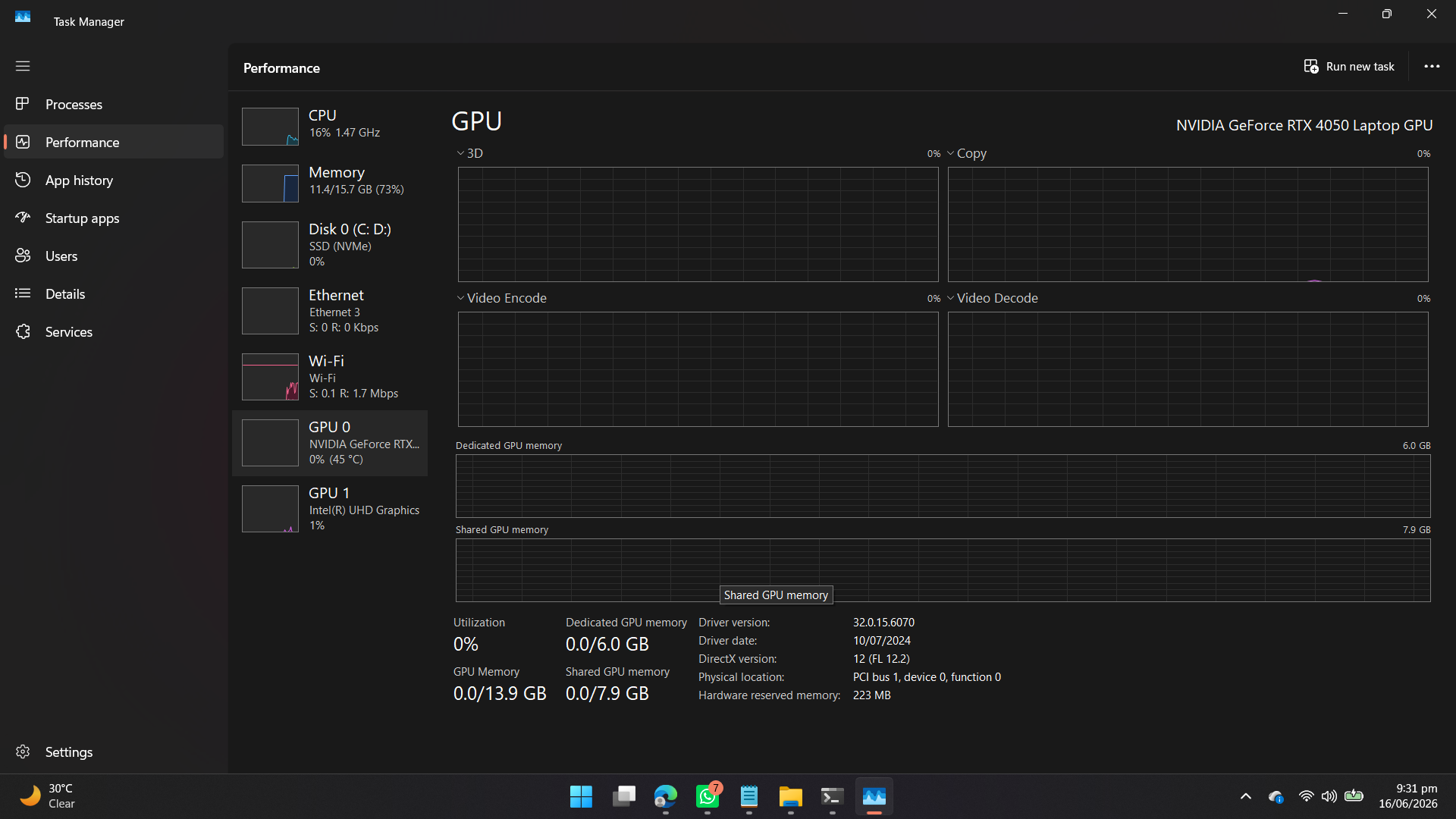Select the Performance page in the sidebar

coord(114,142)
